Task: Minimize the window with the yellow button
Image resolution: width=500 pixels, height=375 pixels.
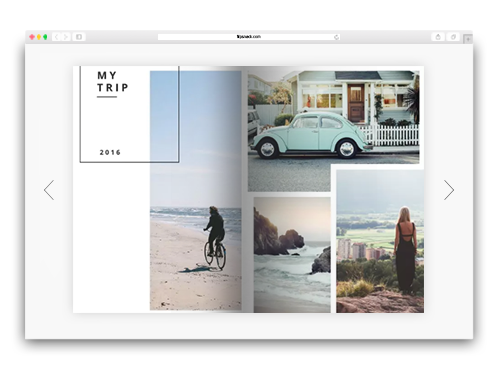Action: click(x=39, y=37)
